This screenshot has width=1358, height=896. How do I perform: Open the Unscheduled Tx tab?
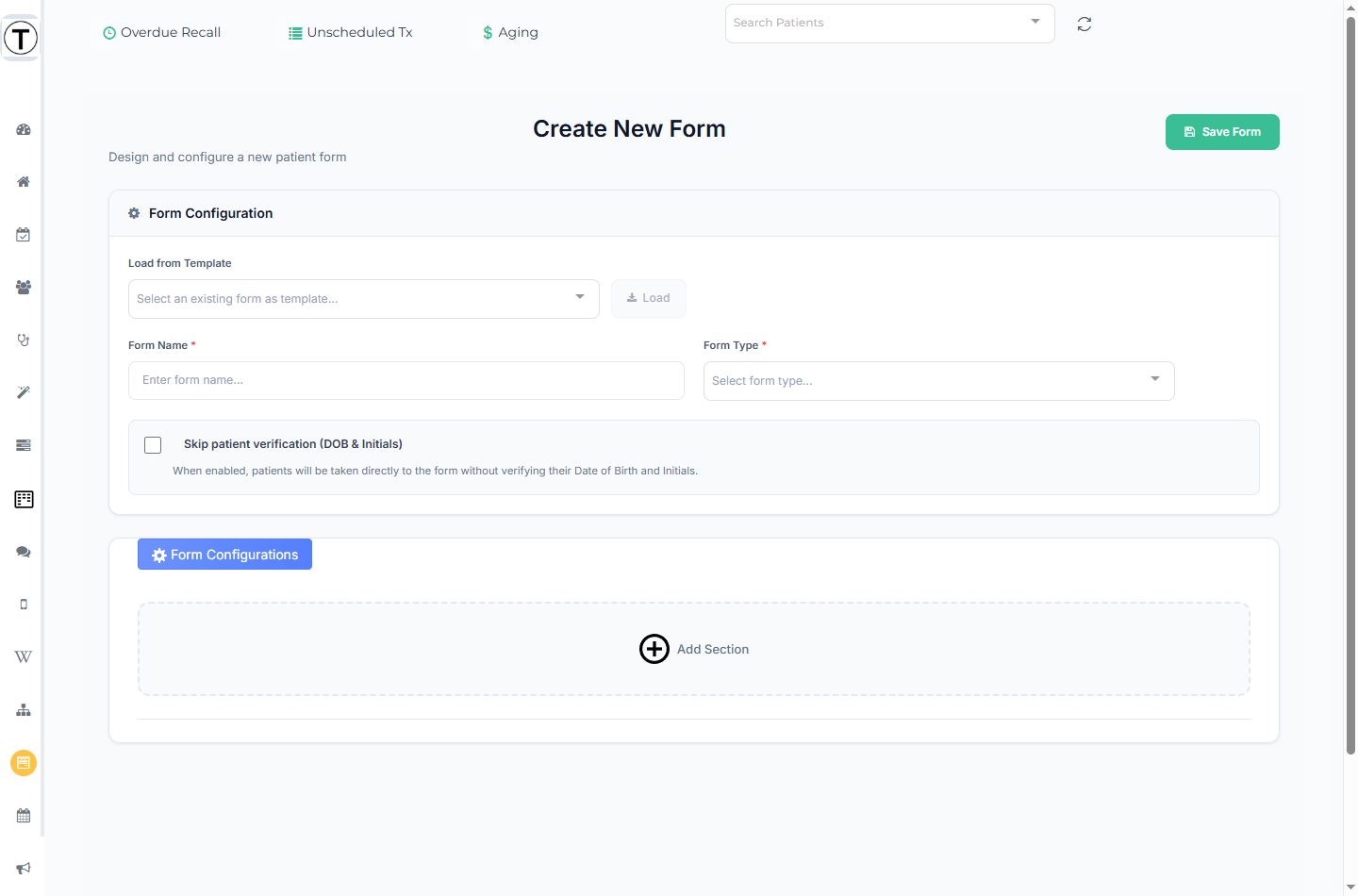351,32
